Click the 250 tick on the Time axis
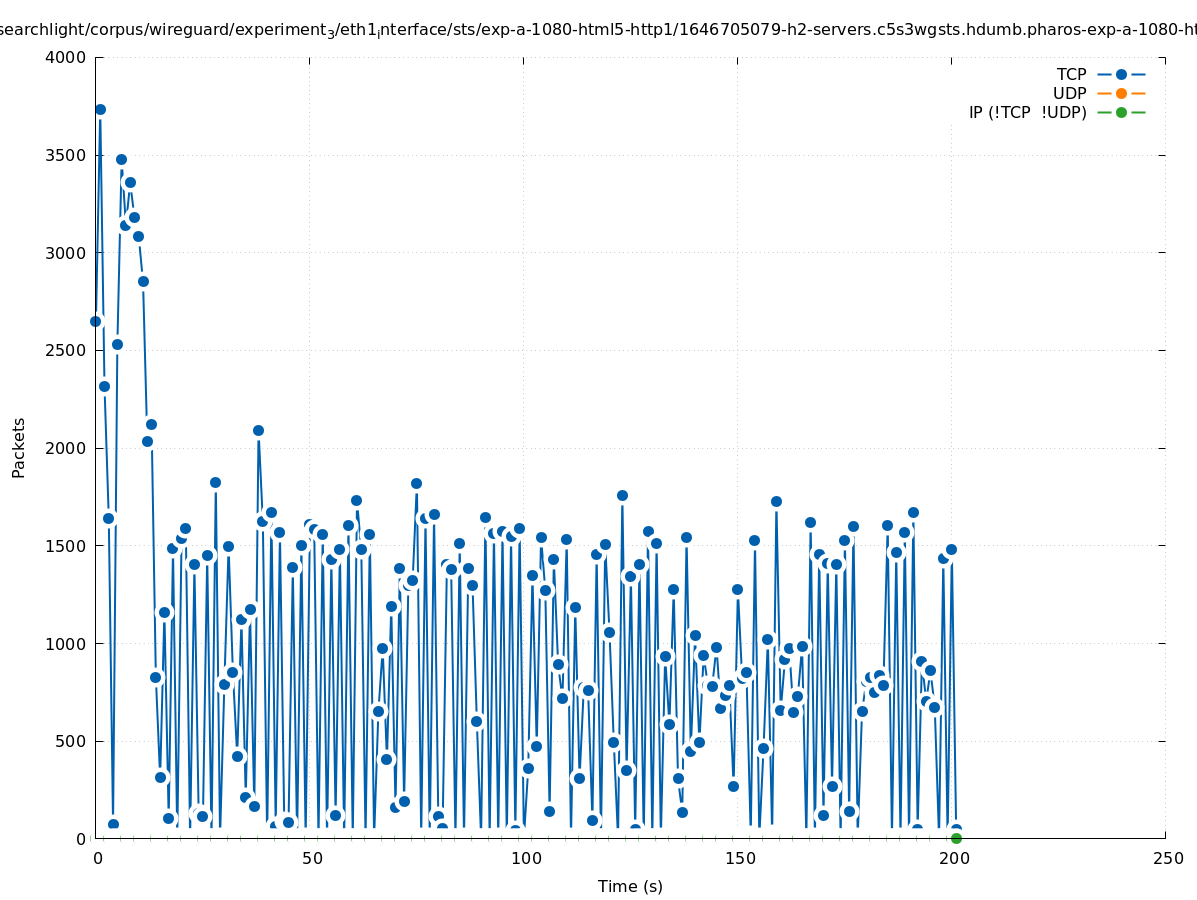Viewport: 1197px width, 900px height. pos(1167,859)
